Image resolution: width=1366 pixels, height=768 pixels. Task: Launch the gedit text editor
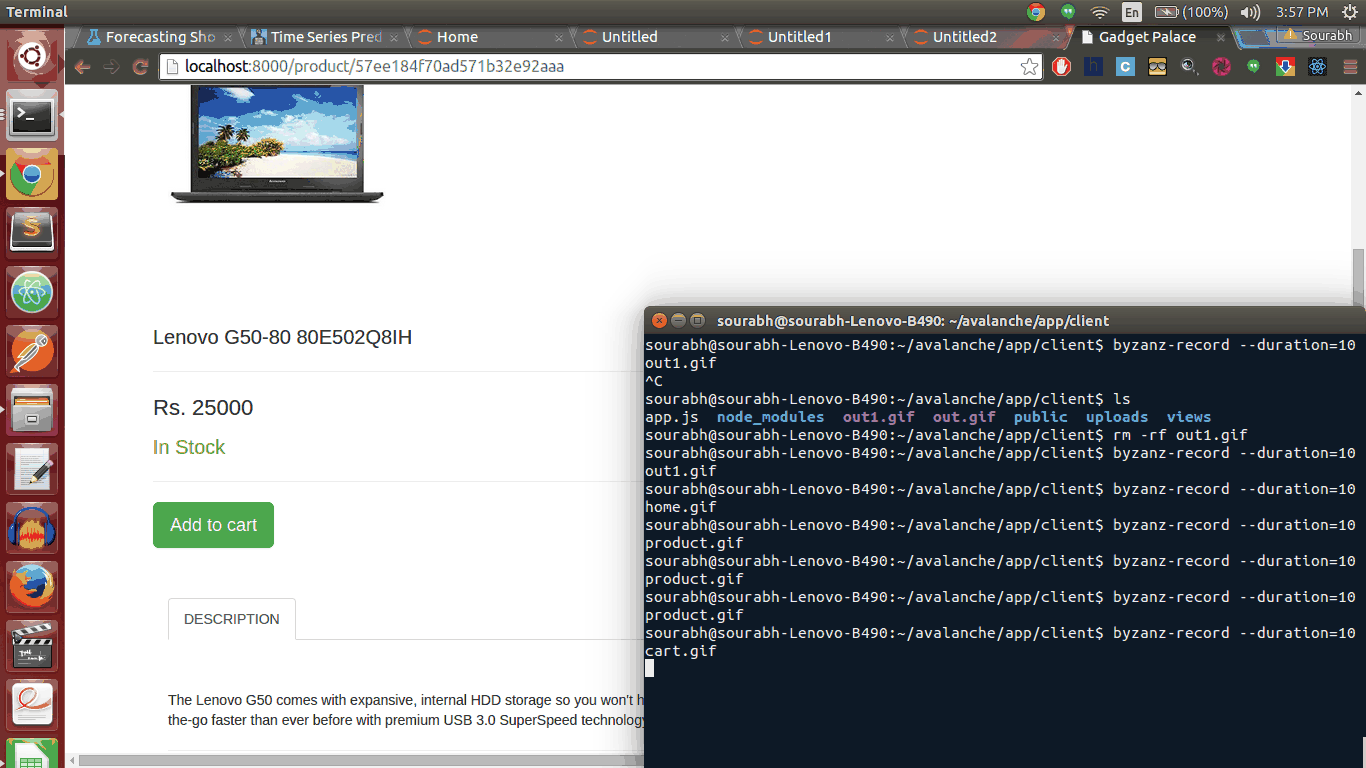click(x=33, y=470)
